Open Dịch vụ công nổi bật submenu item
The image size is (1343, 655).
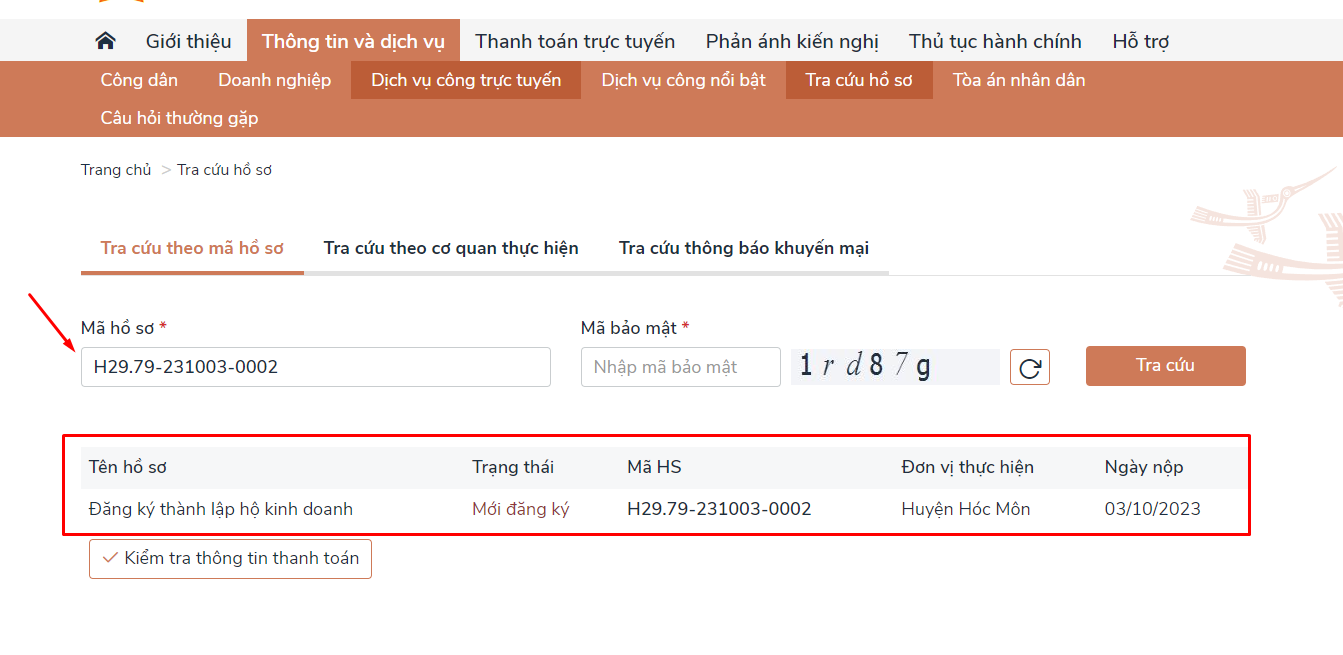[684, 79]
